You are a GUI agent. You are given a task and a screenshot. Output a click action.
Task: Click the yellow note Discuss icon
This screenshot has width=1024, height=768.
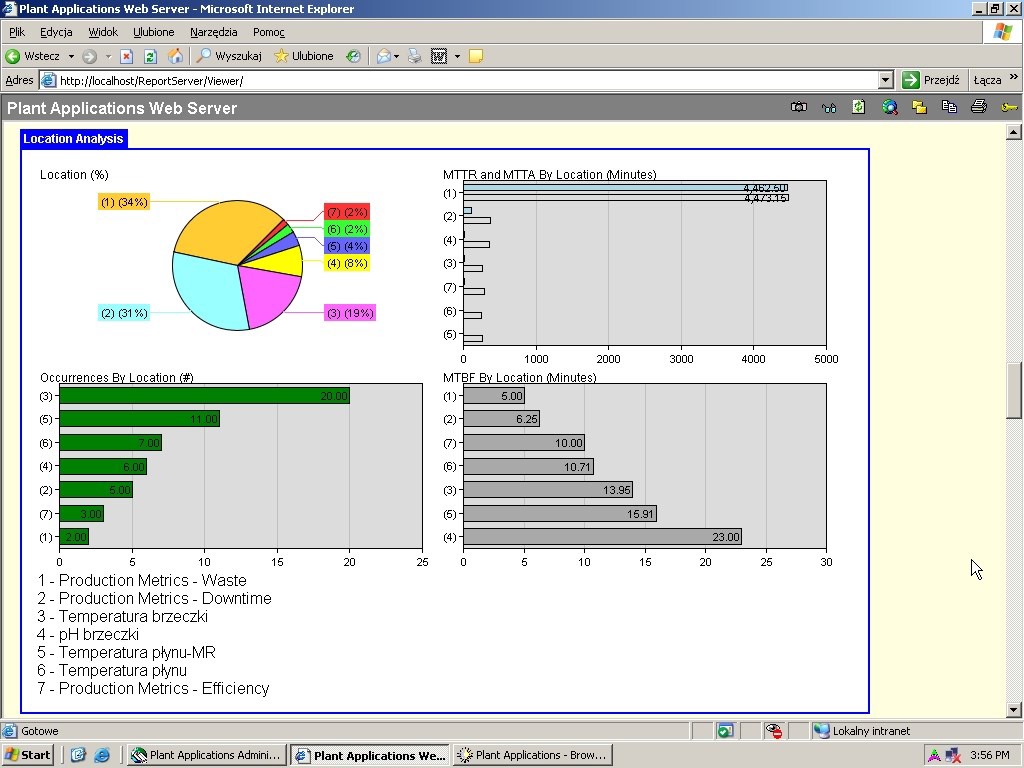tap(476, 56)
